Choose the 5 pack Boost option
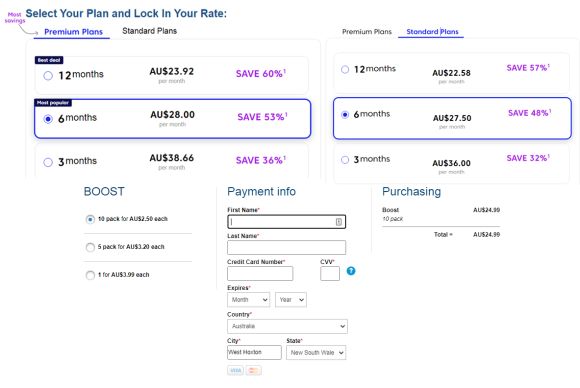The height and width of the screenshot is (388, 580). [90, 247]
